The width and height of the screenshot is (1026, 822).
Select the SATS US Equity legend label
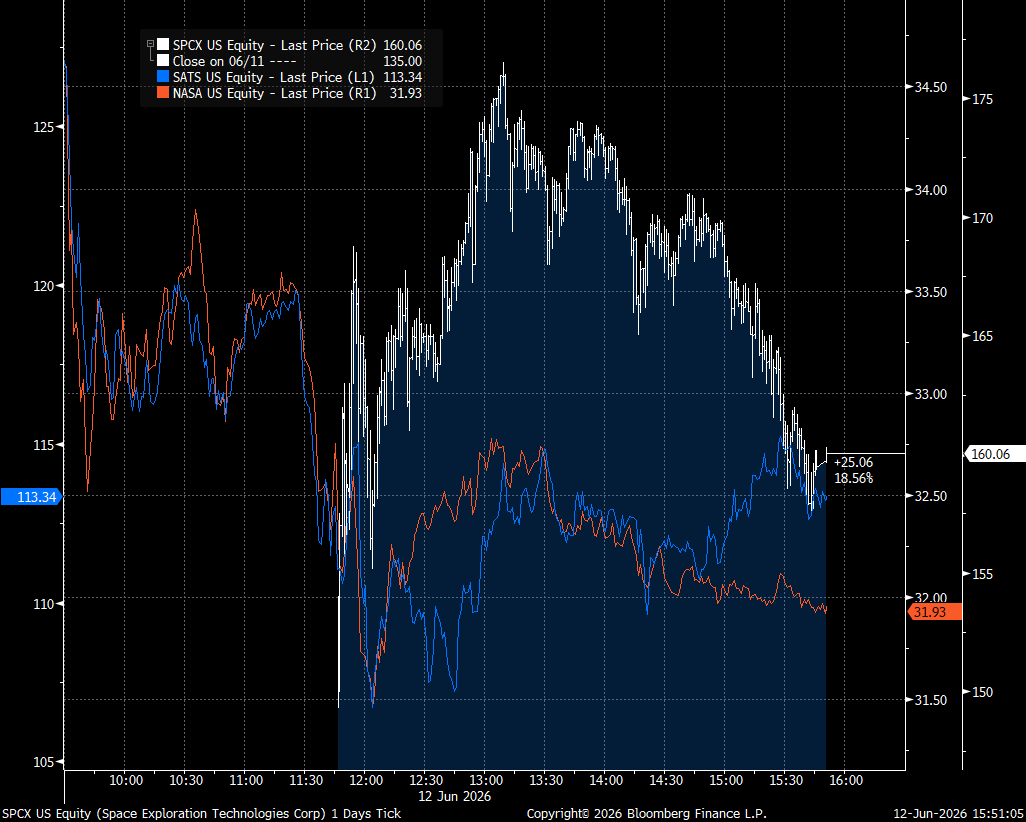click(274, 77)
